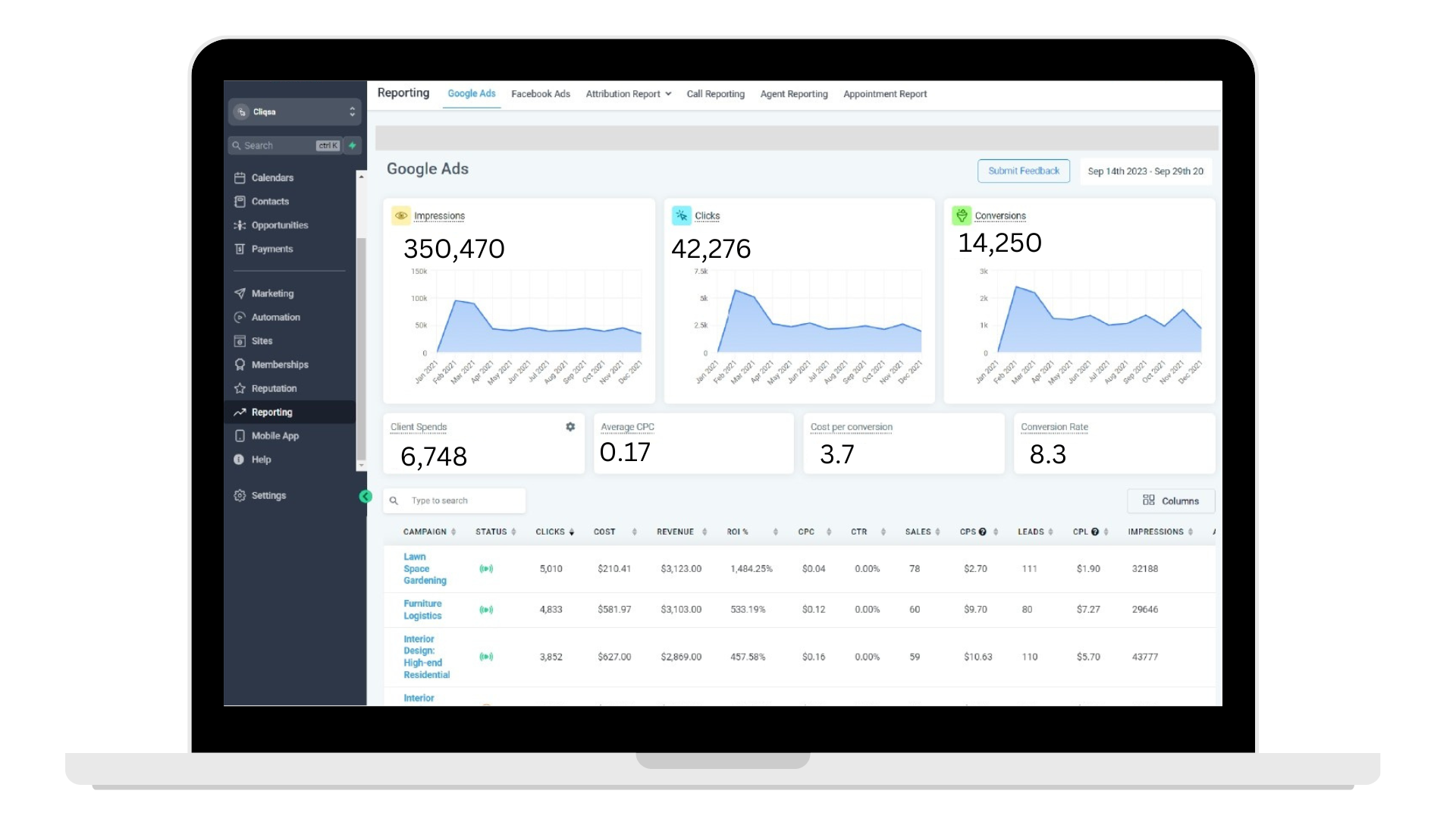Open the Columns selector button

click(x=1171, y=500)
